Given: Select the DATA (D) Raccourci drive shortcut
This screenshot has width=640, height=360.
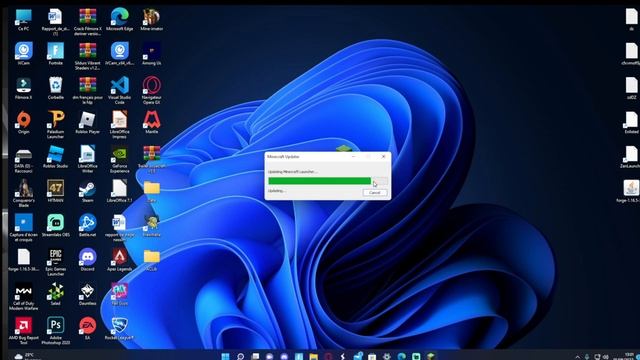Looking at the screenshot, I should 23,161.
